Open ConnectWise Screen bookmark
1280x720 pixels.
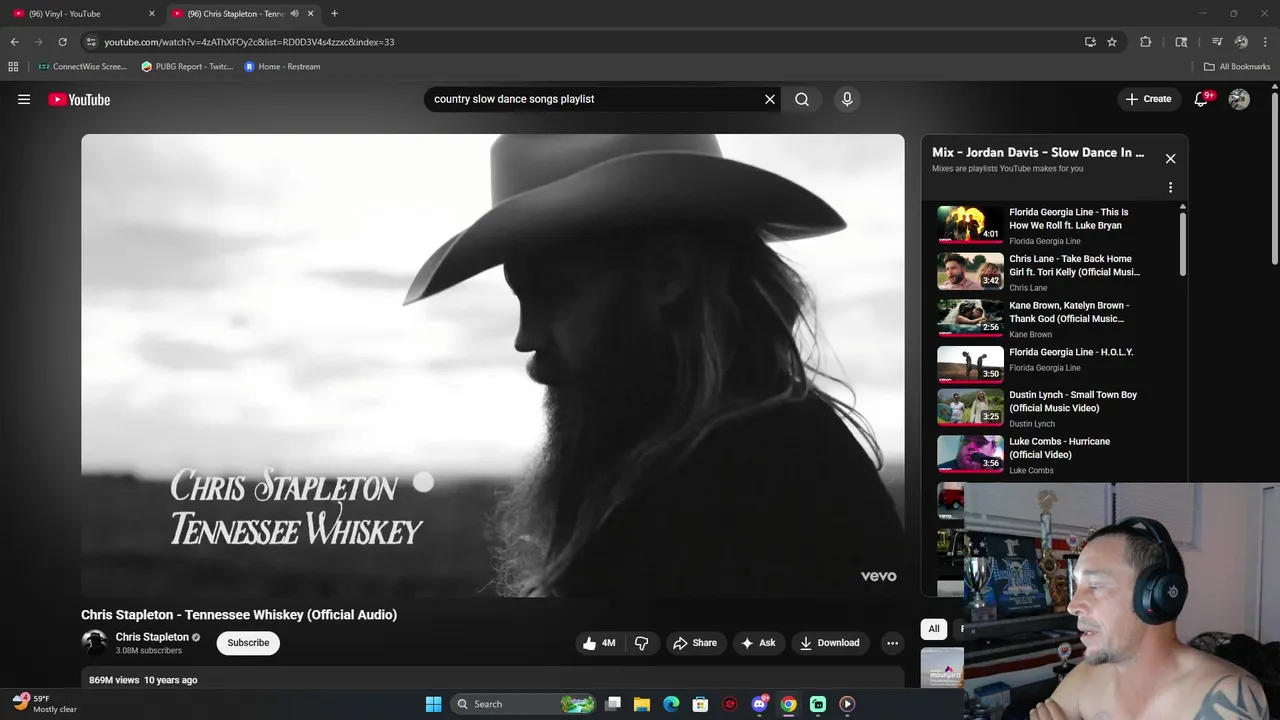click(83, 67)
